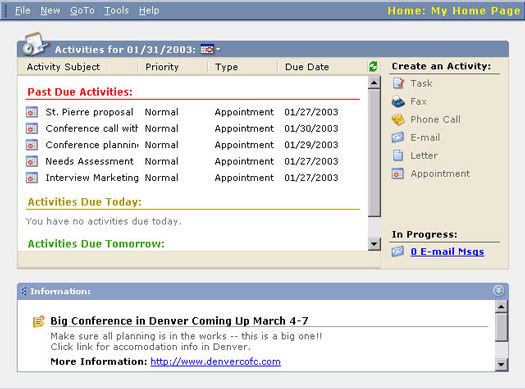Screen dimensions: 525x389
Task: Click Information panel scroll down arrow
Action: [501, 364]
